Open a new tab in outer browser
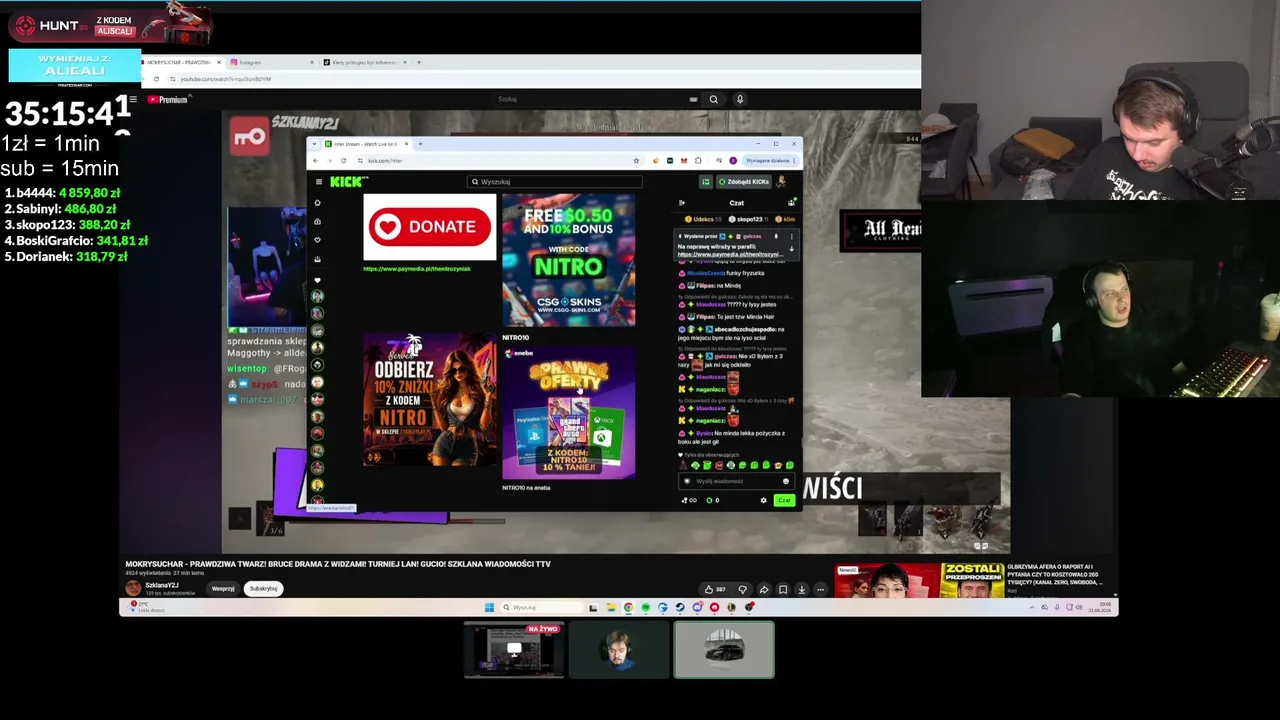The image size is (1280, 720). click(x=419, y=62)
